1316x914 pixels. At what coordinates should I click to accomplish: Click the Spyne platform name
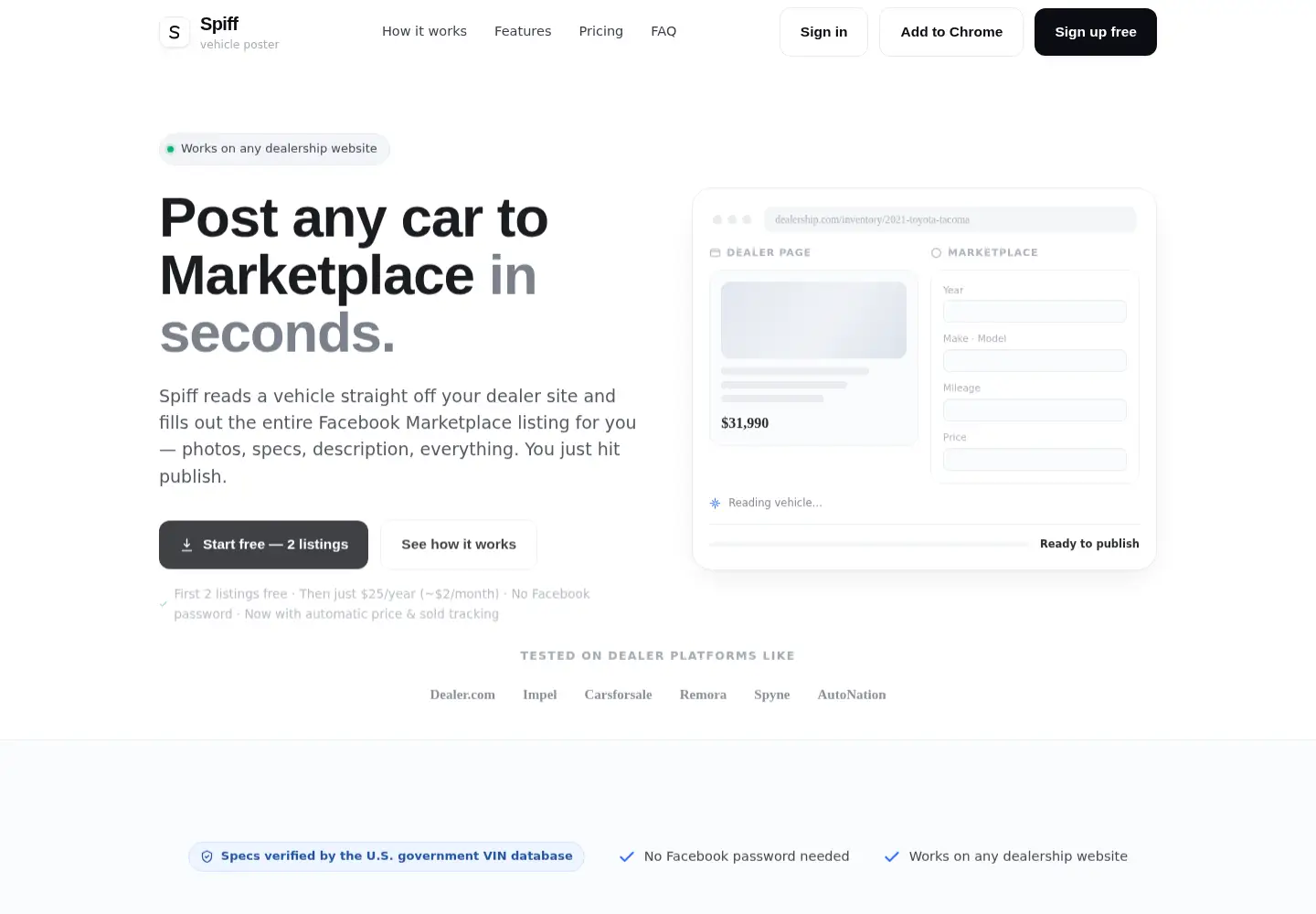[772, 695]
